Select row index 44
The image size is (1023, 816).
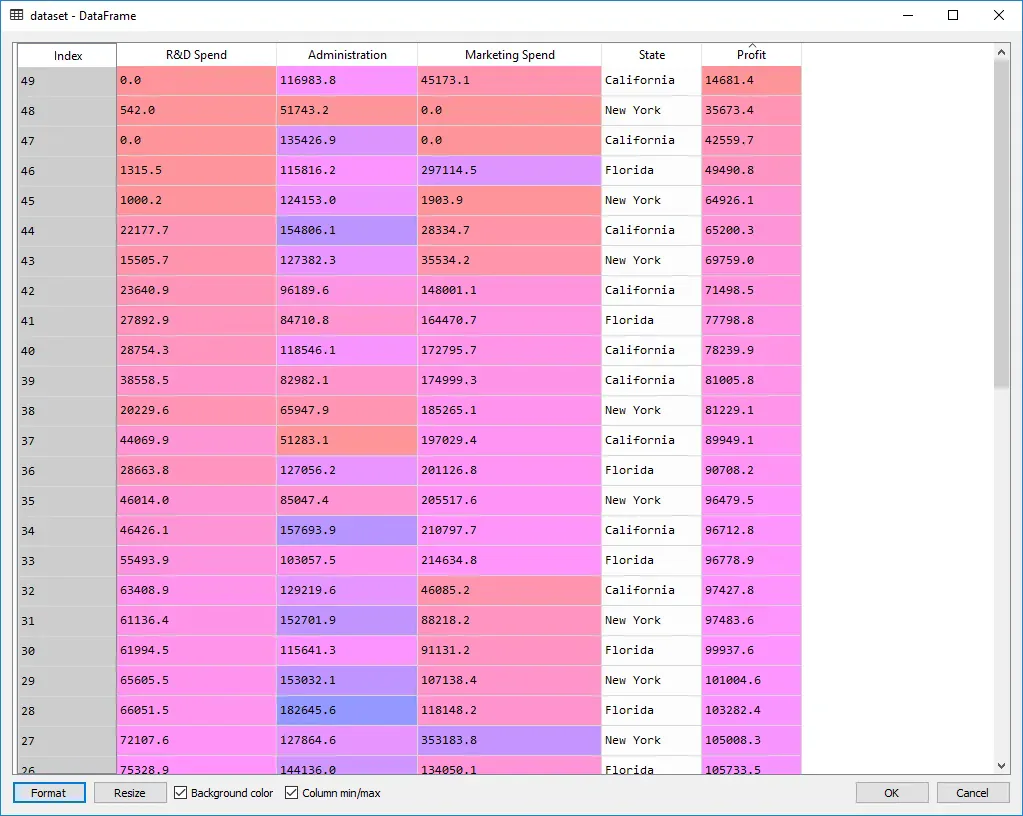click(67, 231)
